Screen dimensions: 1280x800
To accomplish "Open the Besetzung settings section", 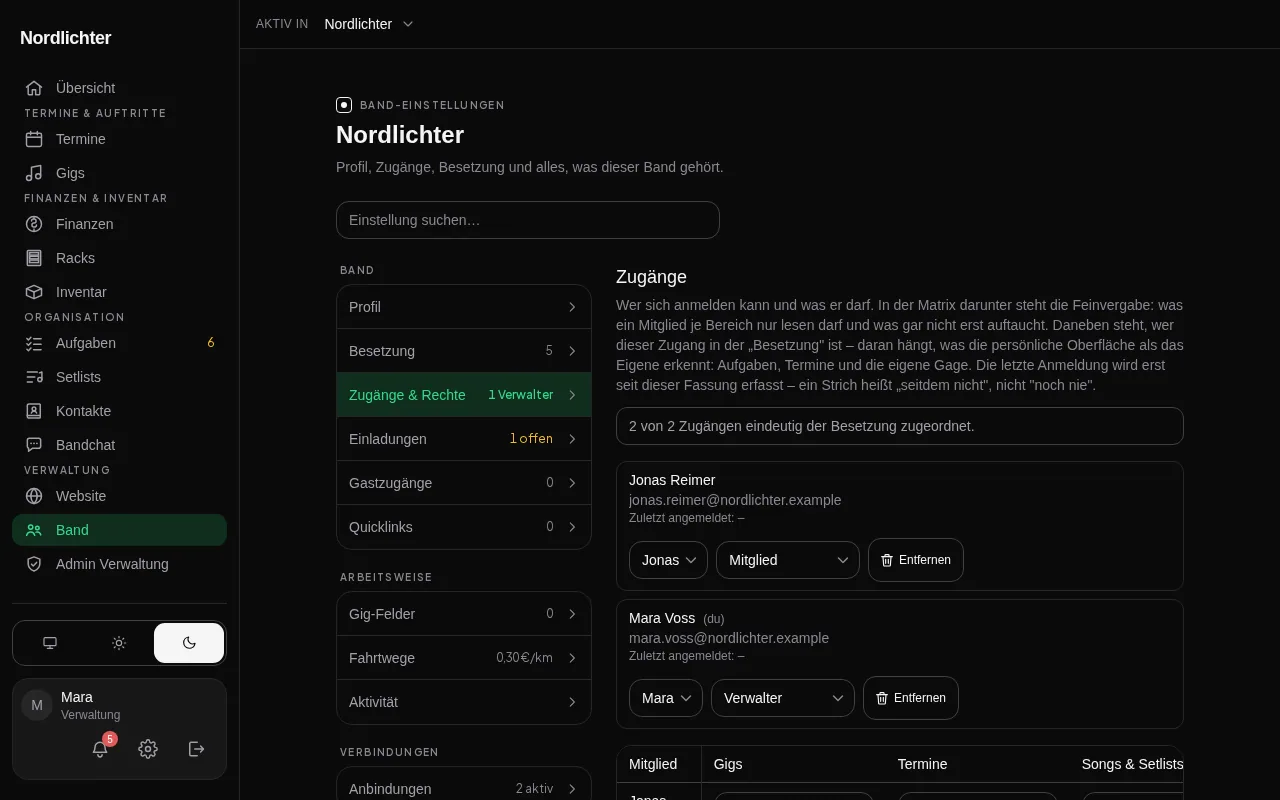I will (x=464, y=351).
